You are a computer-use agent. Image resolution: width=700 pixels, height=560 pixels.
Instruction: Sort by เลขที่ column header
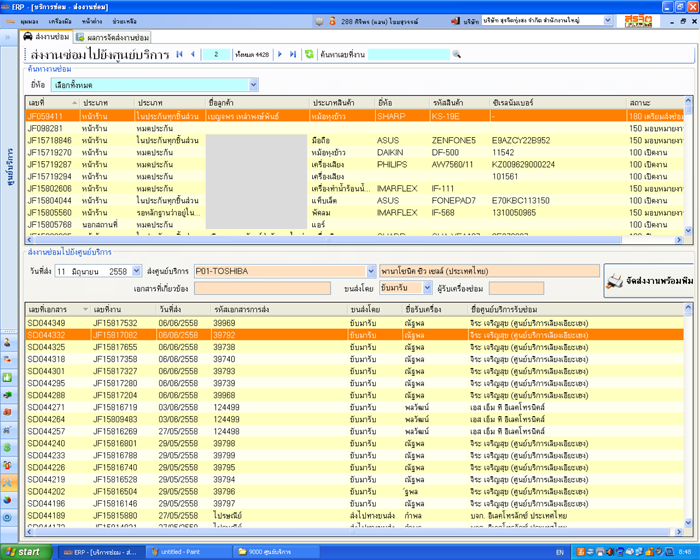(52, 103)
